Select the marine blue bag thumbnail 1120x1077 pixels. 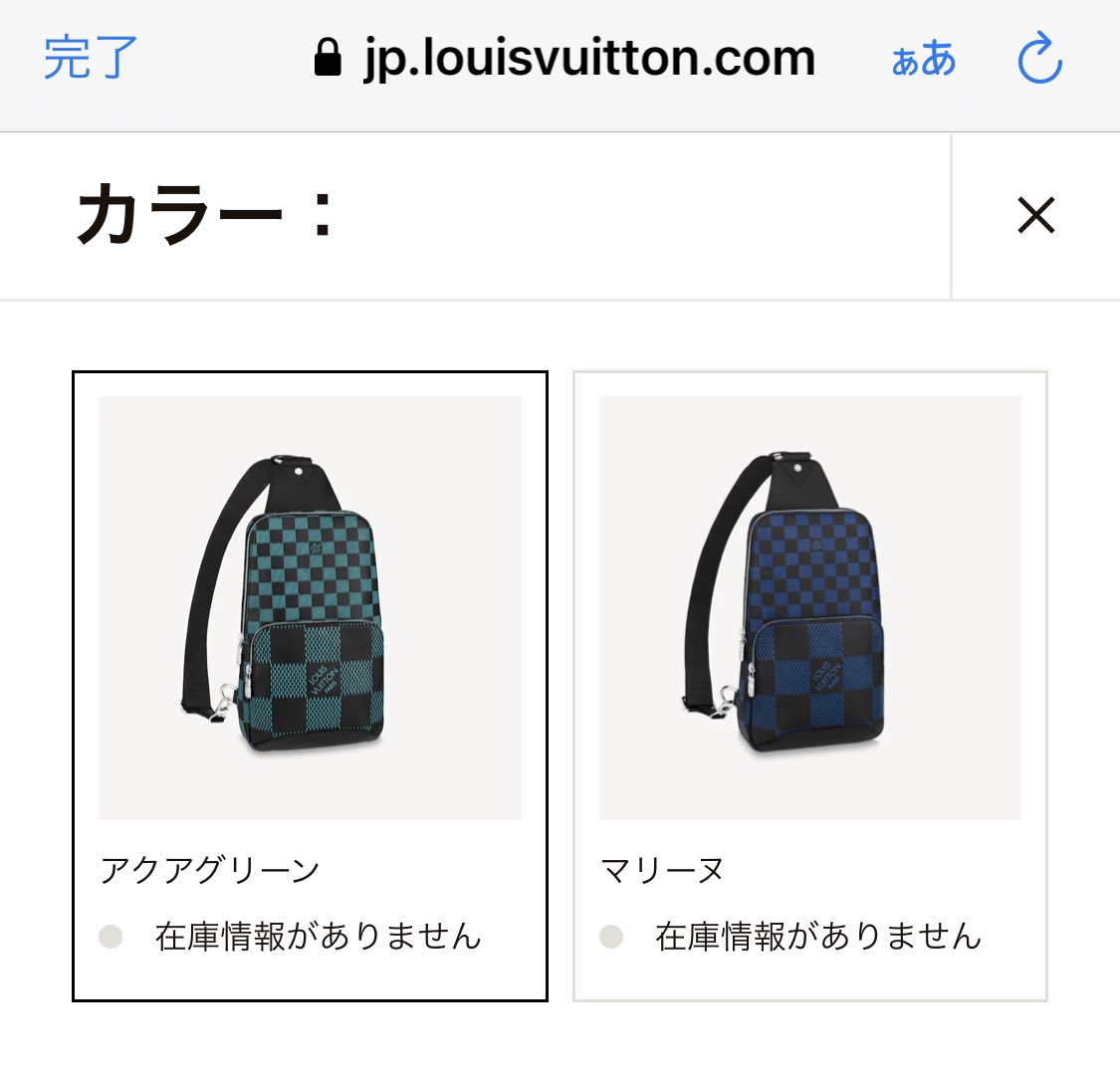point(810,608)
